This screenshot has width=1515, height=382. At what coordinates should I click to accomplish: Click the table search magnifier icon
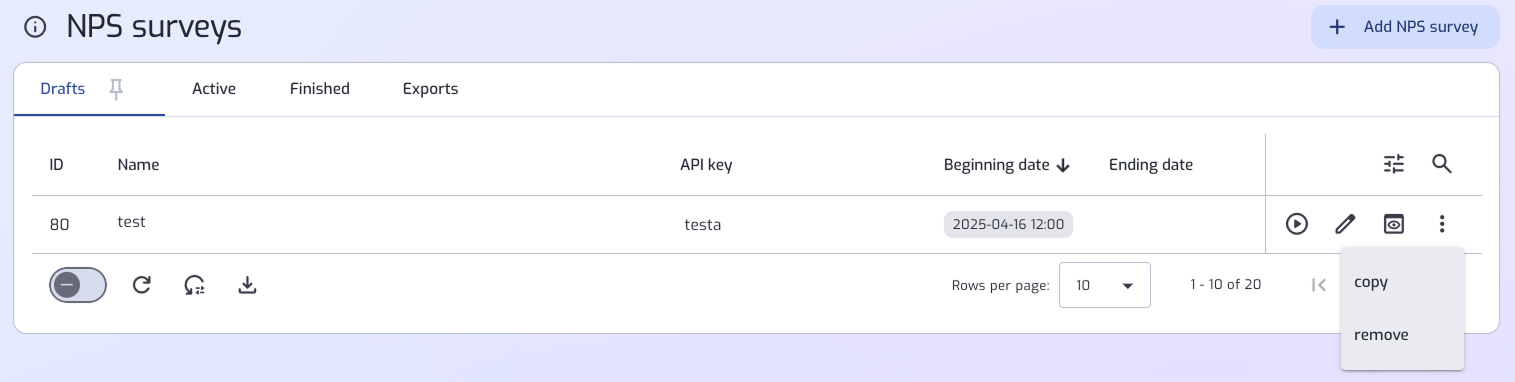(x=1441, y=164)
